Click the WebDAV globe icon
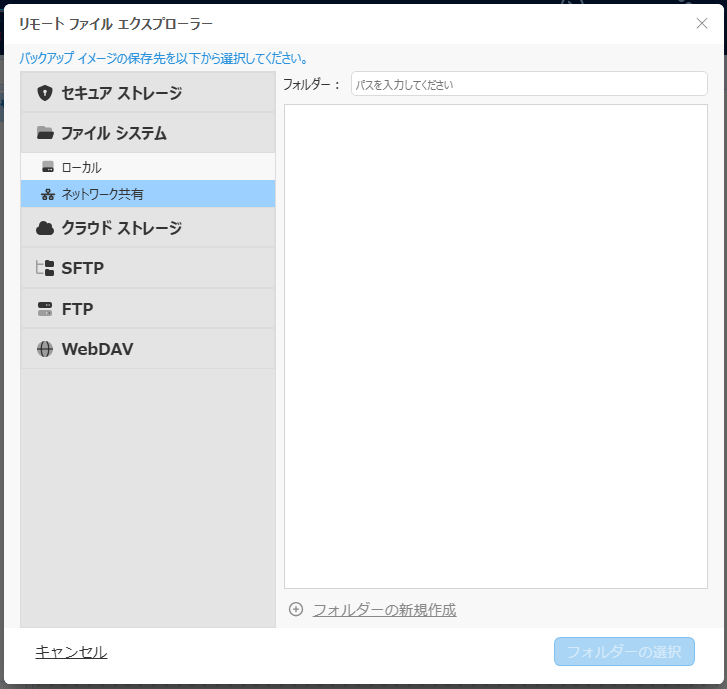This screenshot has height=689, width=727. pyautogui.click(x=45, y=349)
